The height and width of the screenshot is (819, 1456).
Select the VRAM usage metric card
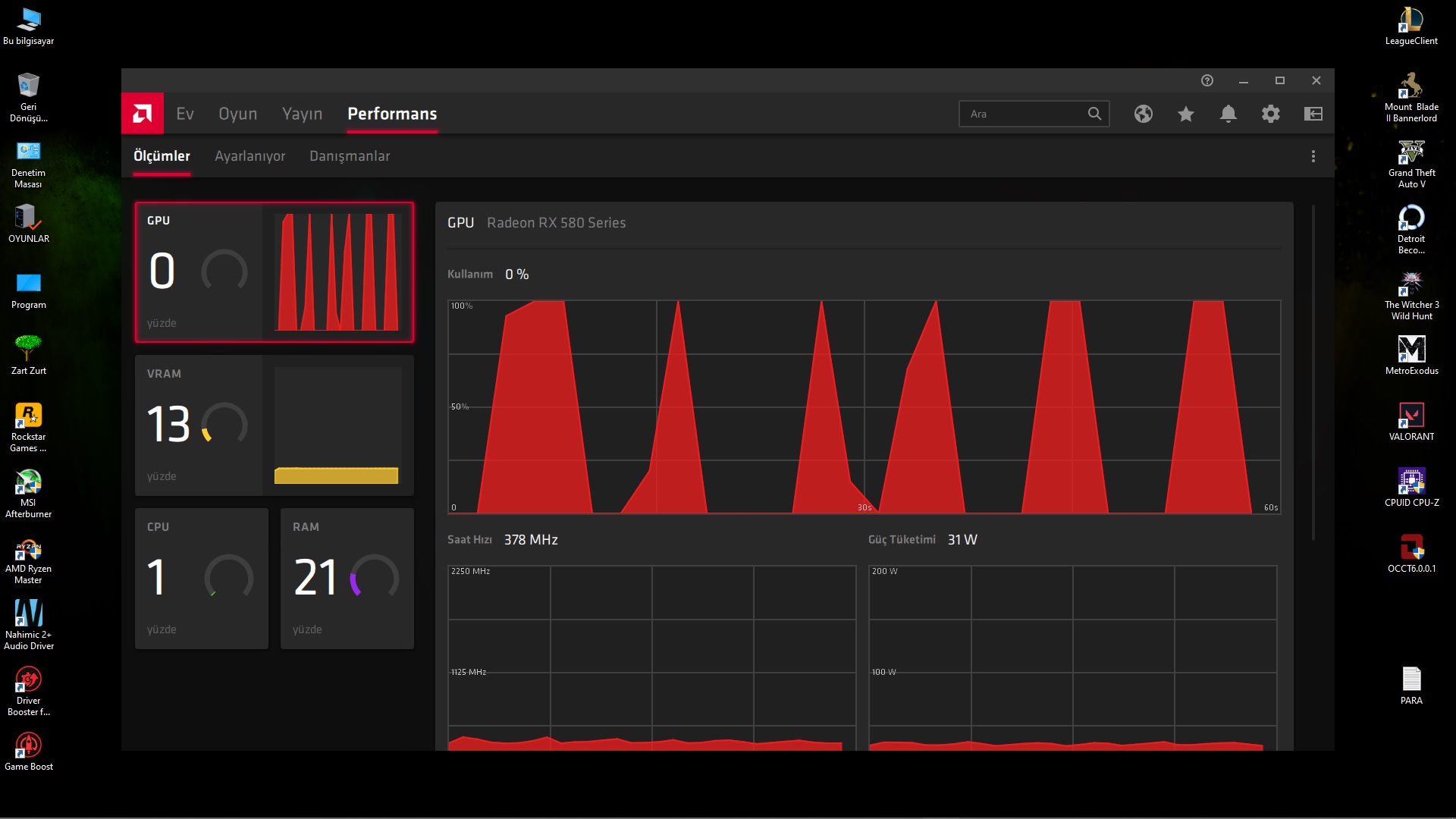(275, 425)
